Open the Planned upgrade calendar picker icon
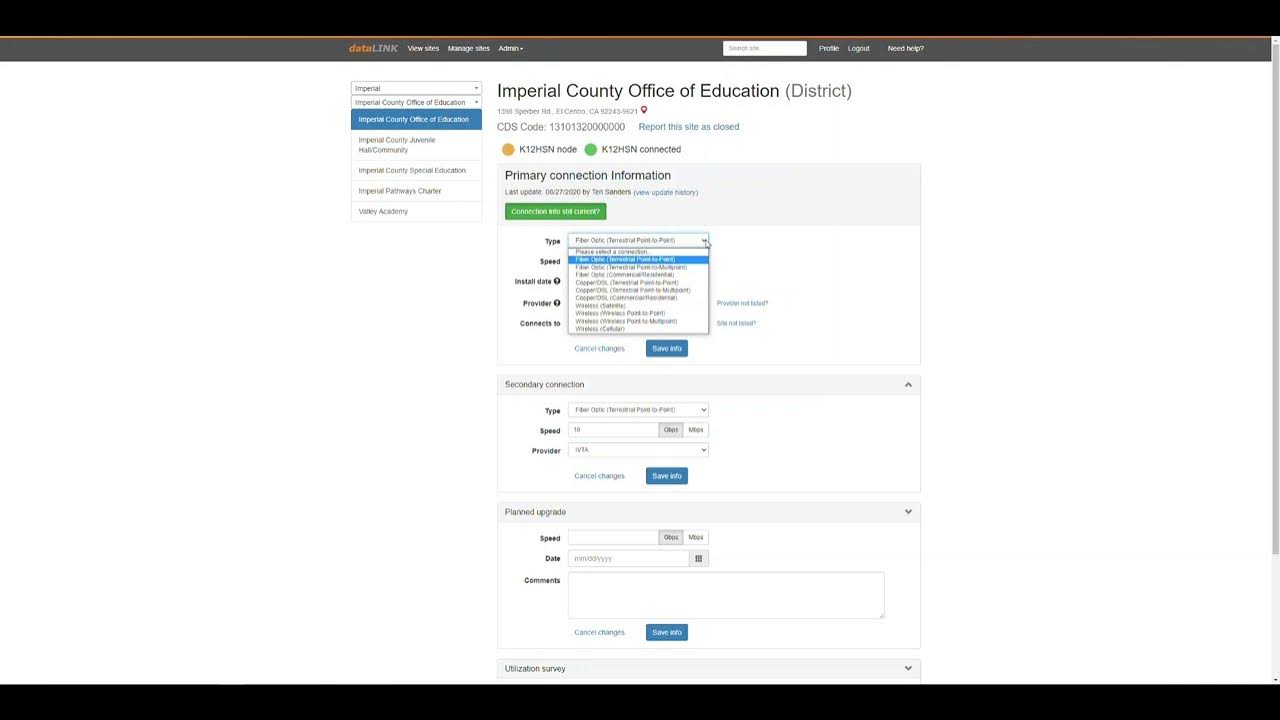This screenshot has height=720, width=1280. point(698,558)
